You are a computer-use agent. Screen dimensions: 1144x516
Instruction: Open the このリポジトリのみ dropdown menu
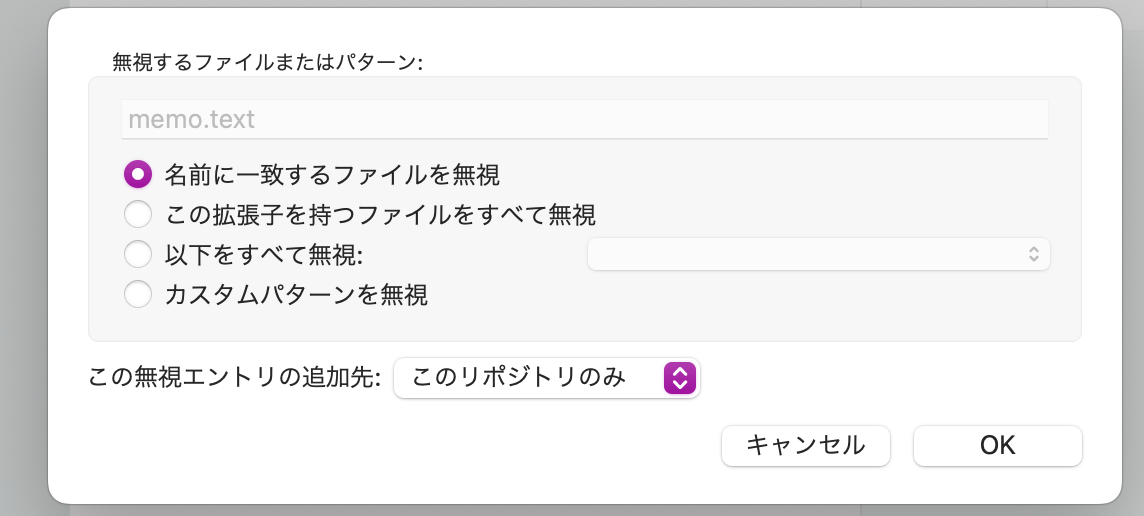(546, 377)
